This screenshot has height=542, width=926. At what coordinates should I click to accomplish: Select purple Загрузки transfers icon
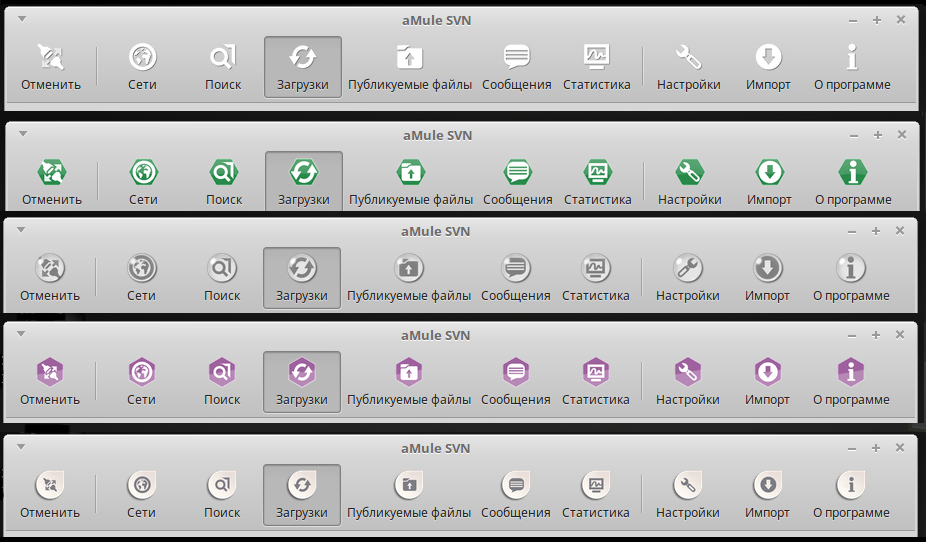point(302,373)
